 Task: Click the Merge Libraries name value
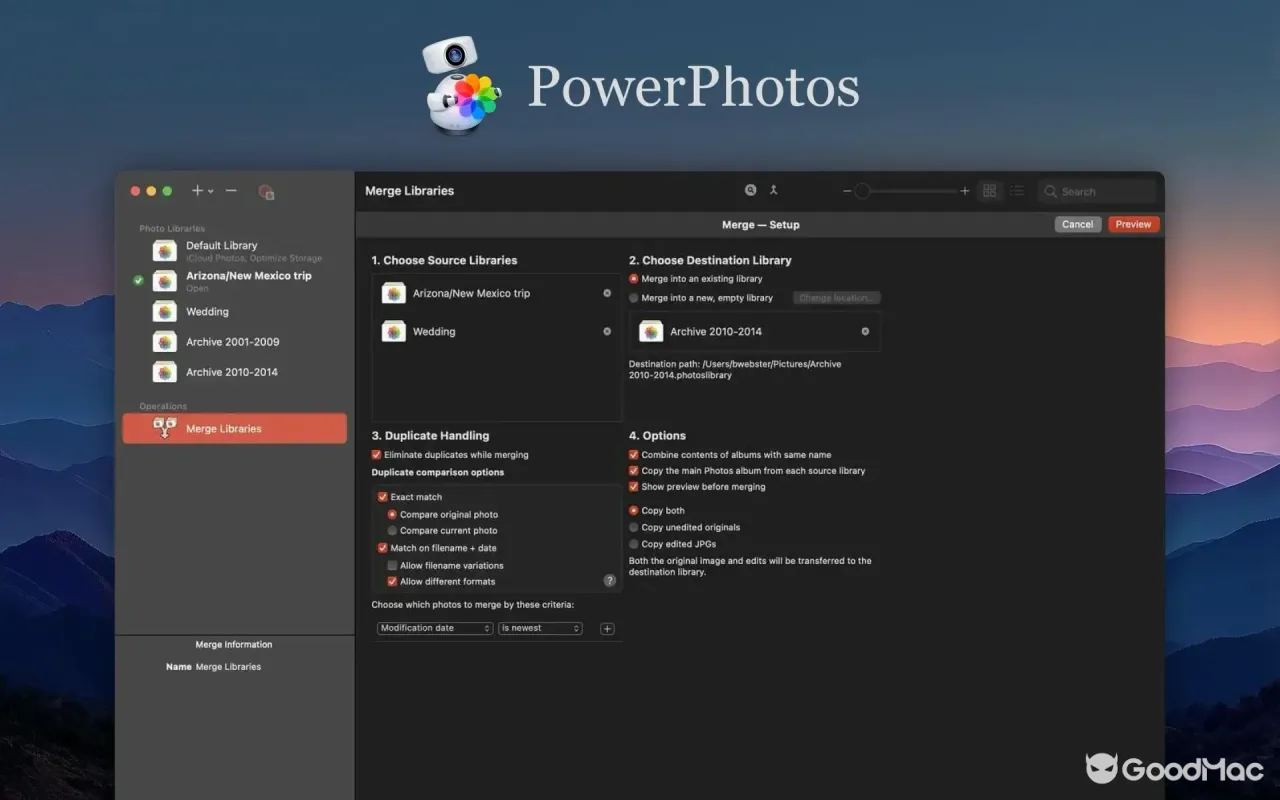click(228, 667)
